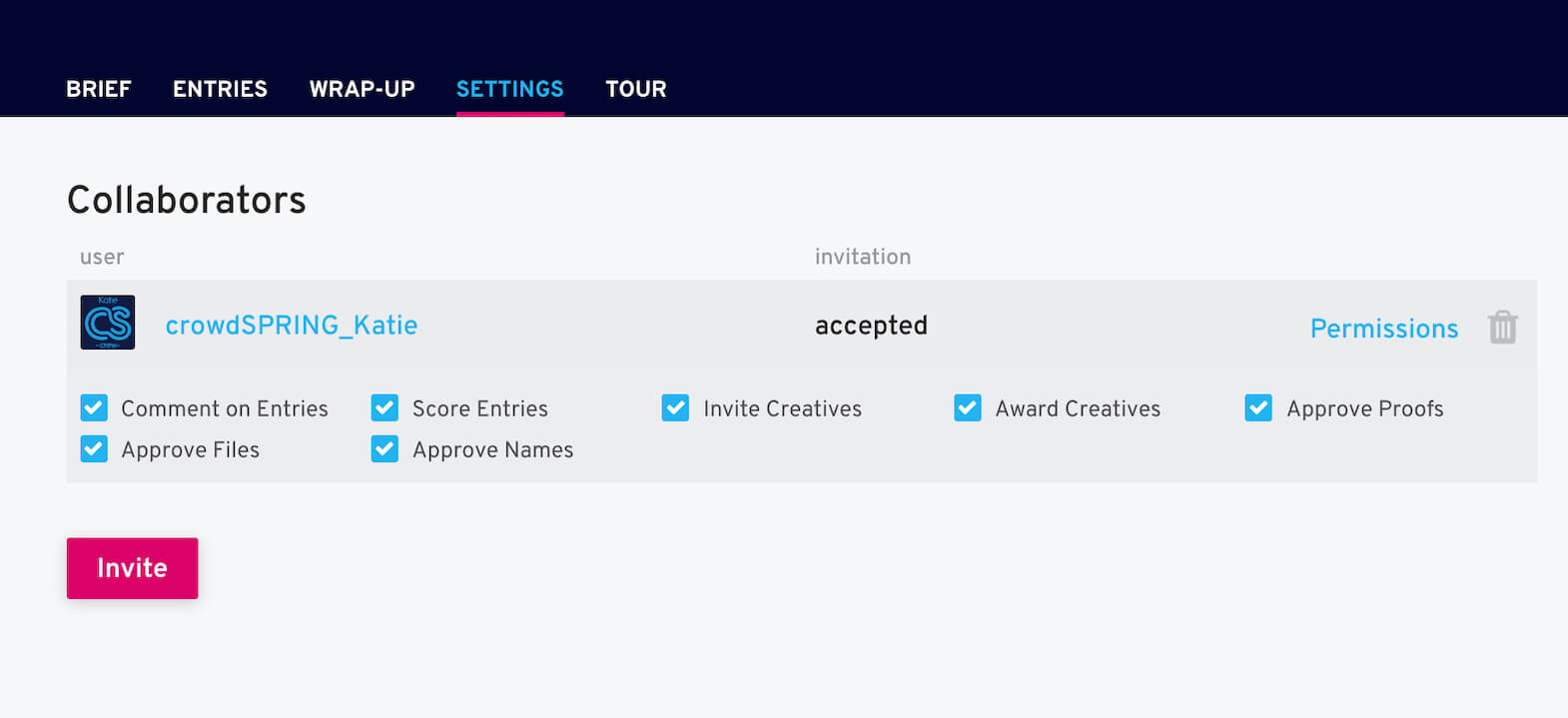This screenshot has height=718, width=1568.
Task: Click the Invite button
Action: (x=131, y=568)
